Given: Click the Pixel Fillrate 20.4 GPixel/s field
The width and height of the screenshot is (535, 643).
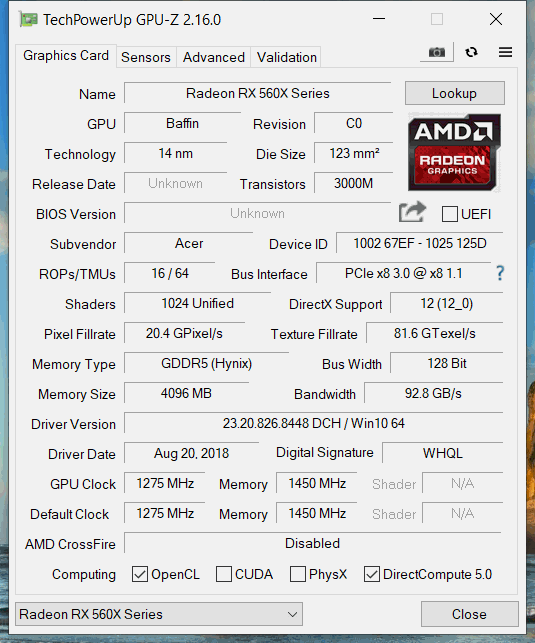Looking at the screenshot, I should coord(184,333).
